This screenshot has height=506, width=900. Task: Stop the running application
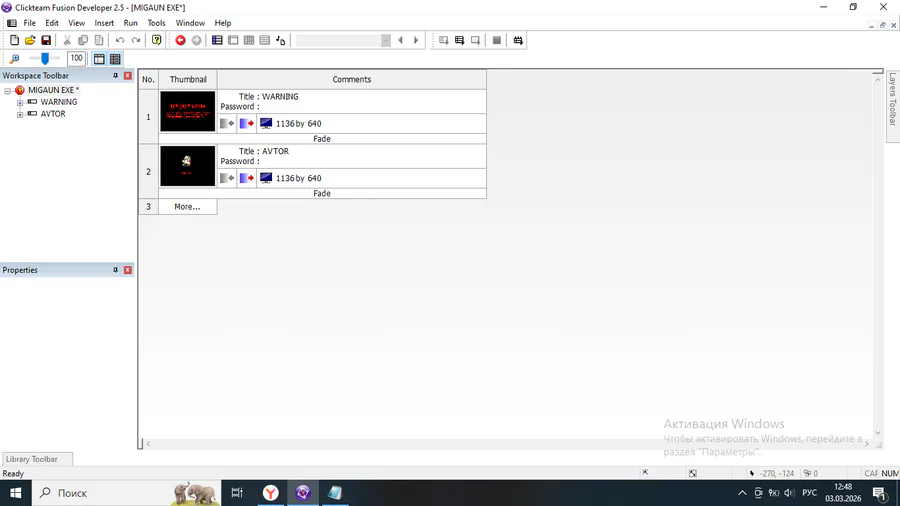coord(497,40)
